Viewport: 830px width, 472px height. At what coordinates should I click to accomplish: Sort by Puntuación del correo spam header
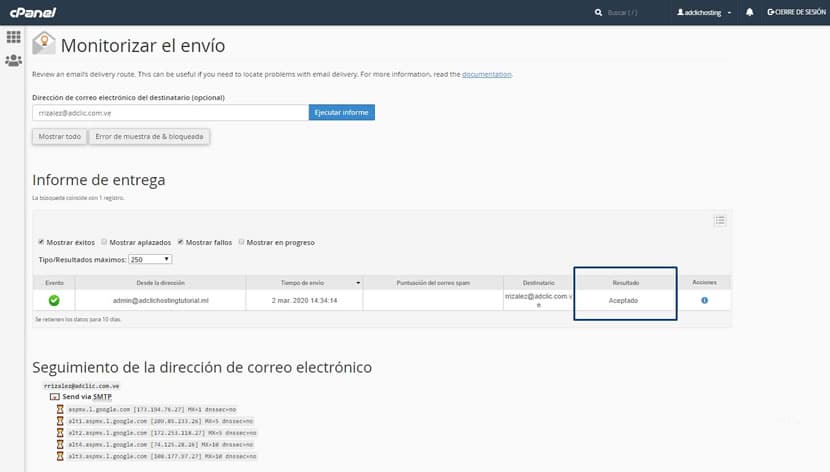click(433, 283)
